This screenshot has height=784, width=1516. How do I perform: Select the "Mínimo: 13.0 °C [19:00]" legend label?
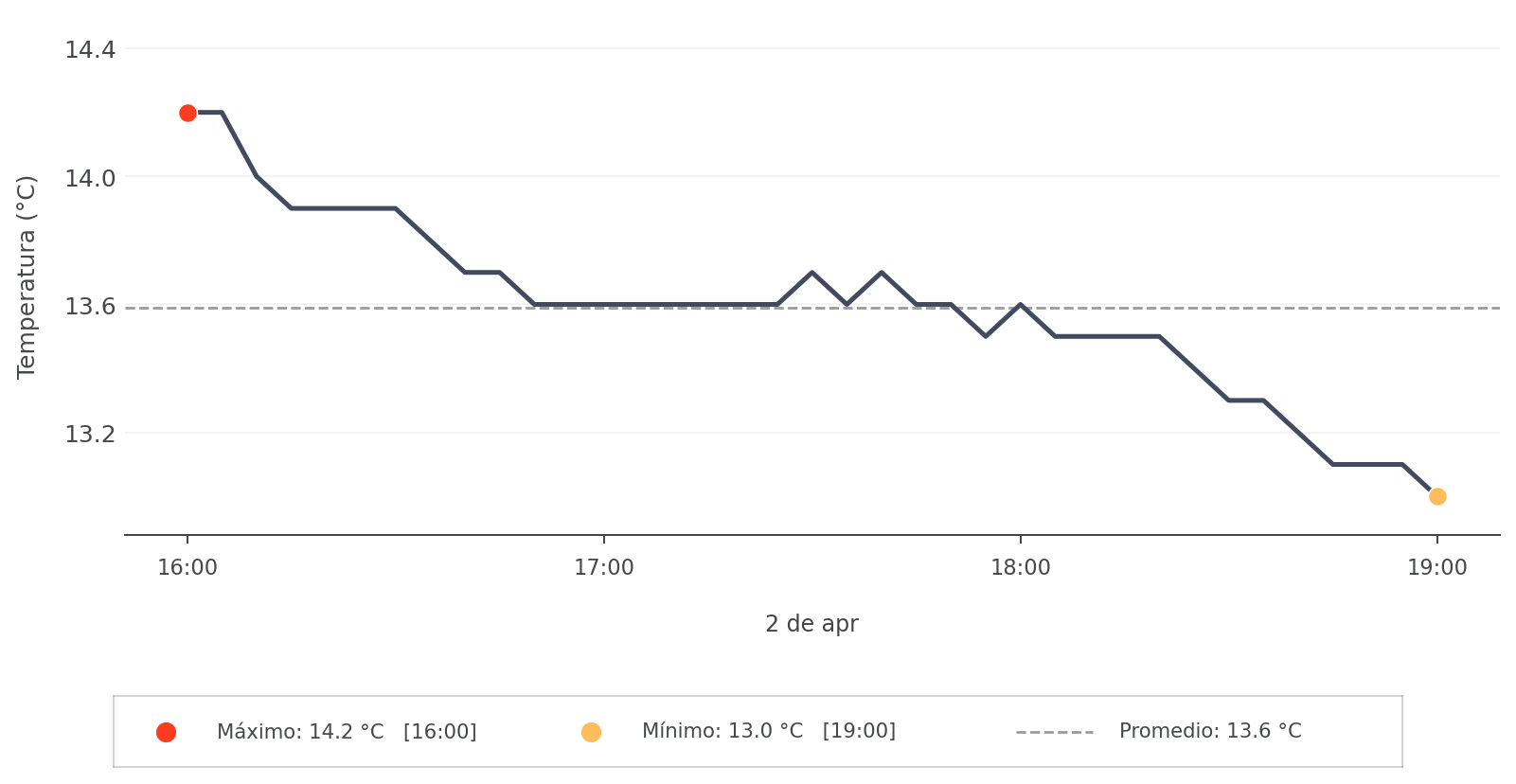coord(768,731)
